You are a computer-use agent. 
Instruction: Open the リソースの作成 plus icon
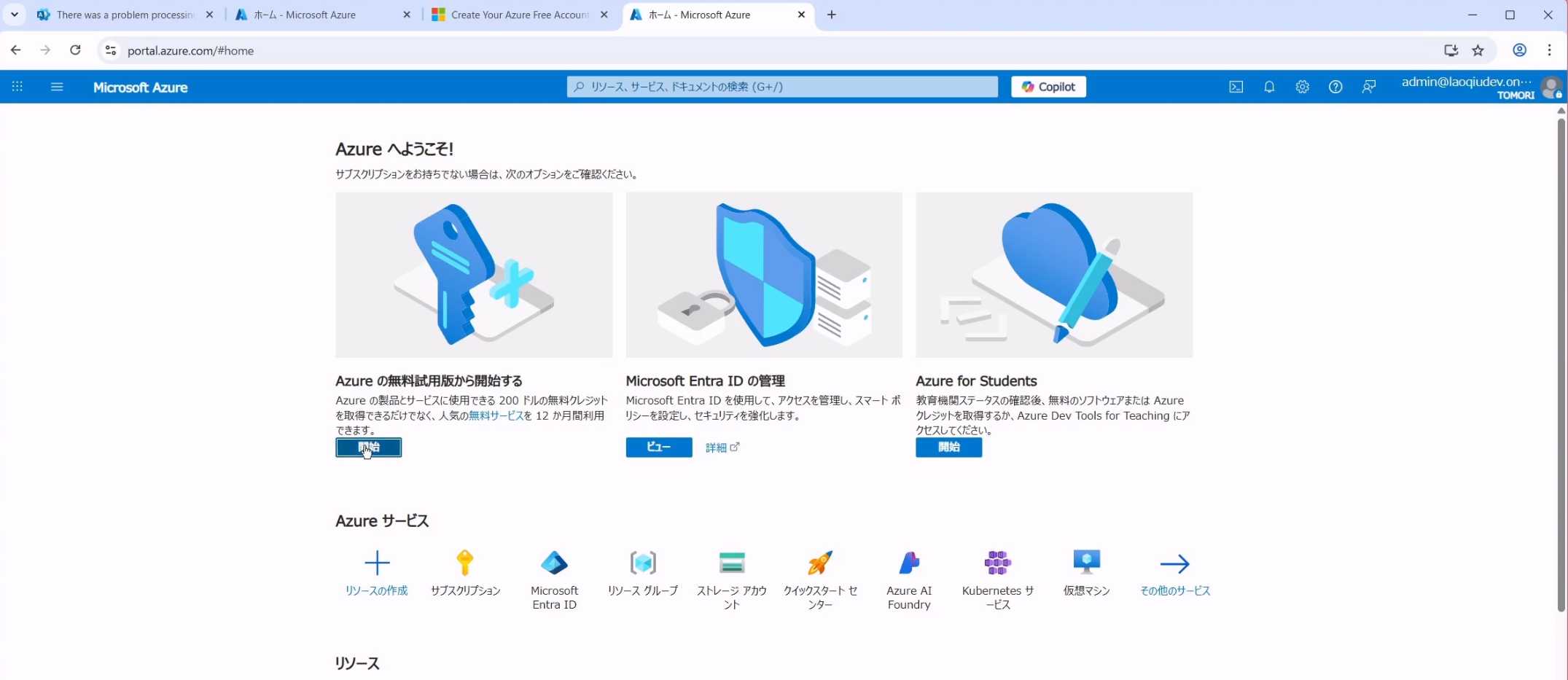pyautogui.click(x=376, y=563)
